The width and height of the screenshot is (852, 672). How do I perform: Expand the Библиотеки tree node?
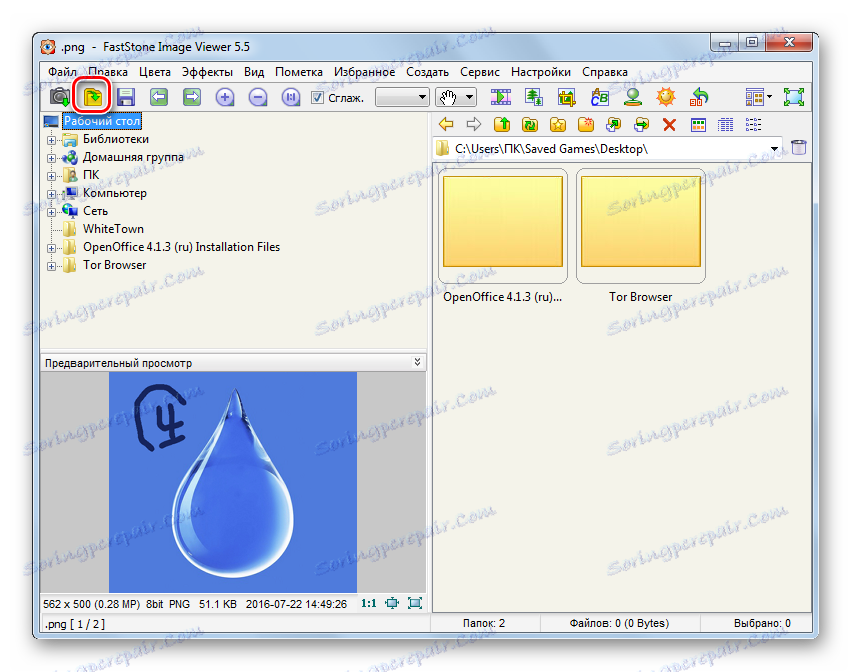pyautogui.click(x=51, y=140)
